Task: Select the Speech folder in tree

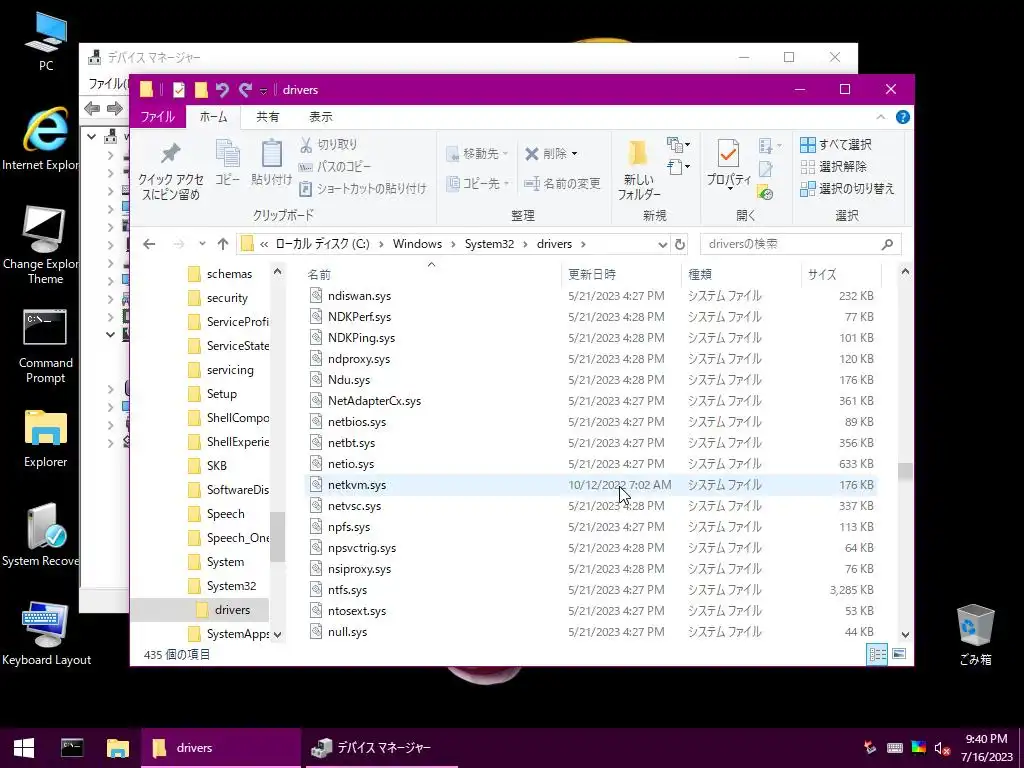Action: coord(225,514)
